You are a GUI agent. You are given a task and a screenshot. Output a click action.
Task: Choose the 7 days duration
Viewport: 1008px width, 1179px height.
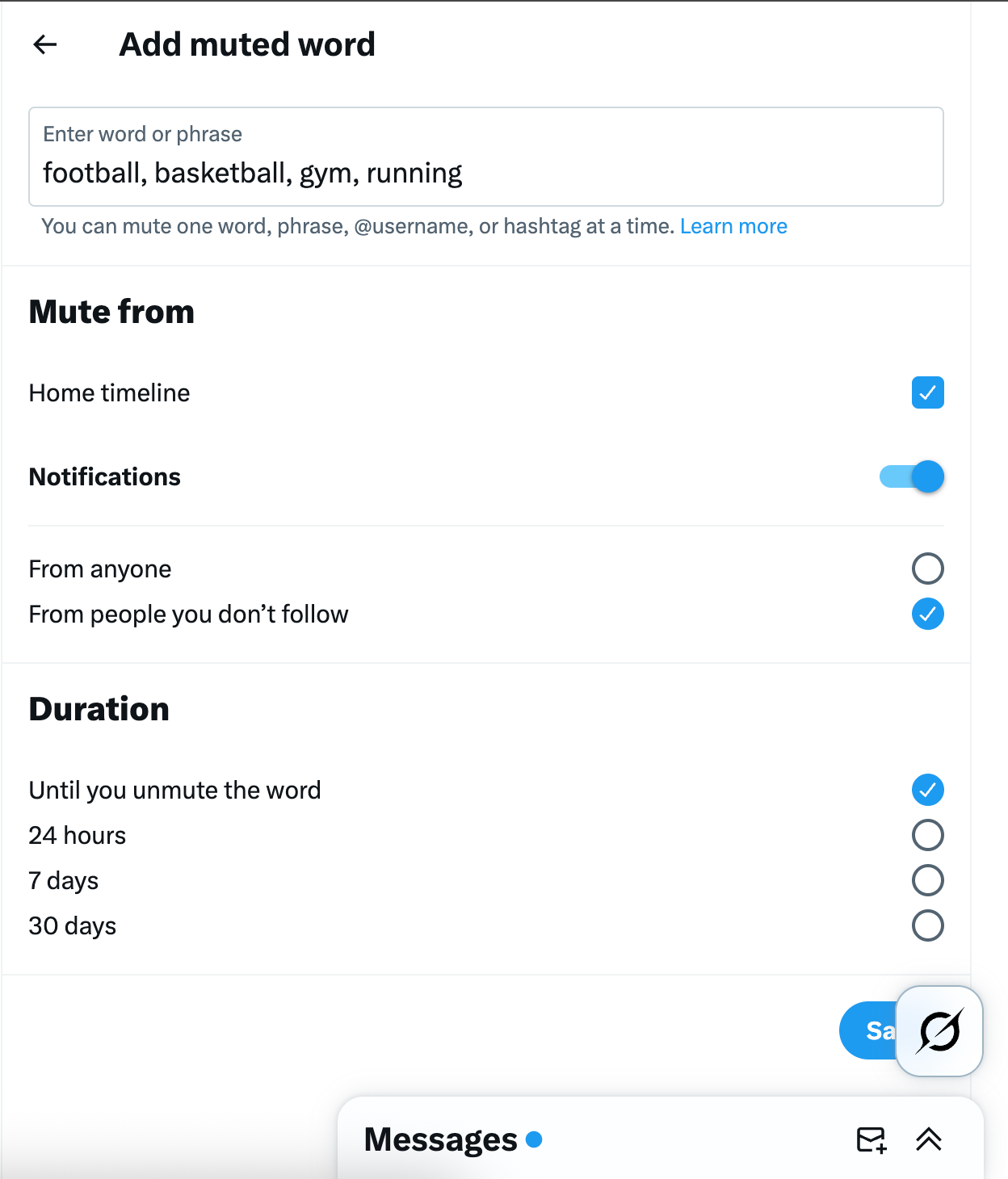tap(927, 880)
